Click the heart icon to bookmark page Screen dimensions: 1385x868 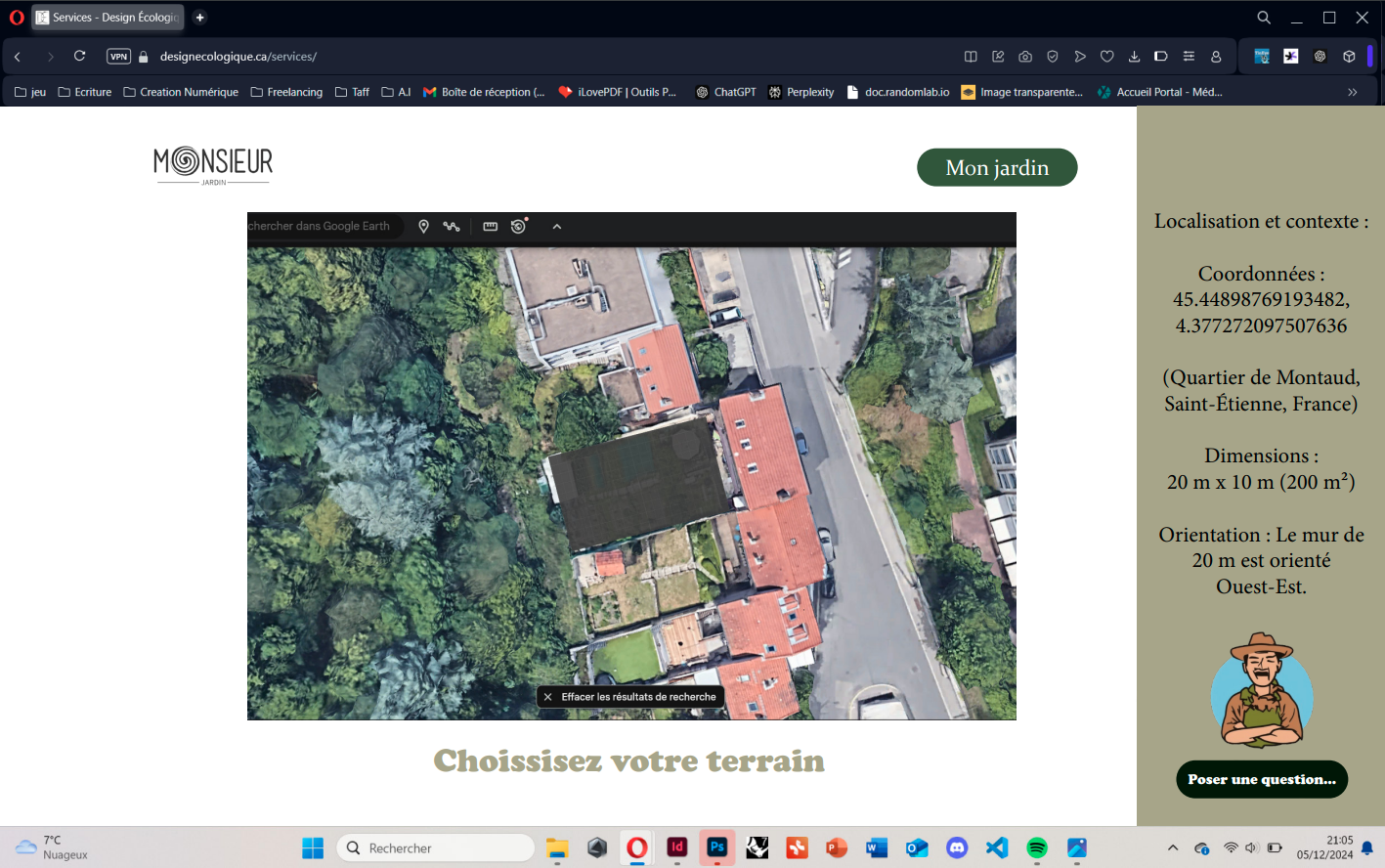1106,57
